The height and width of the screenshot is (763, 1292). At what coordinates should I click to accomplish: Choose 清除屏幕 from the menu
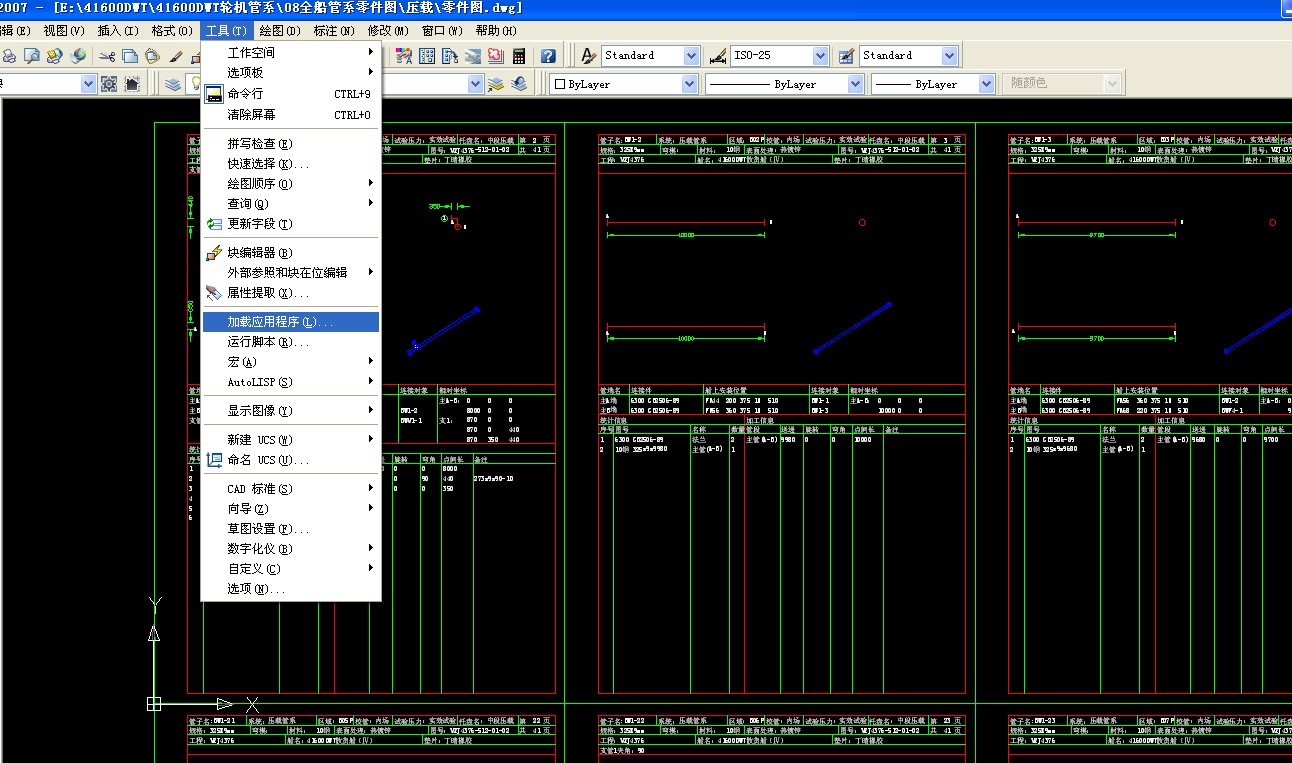coord(290,114)
